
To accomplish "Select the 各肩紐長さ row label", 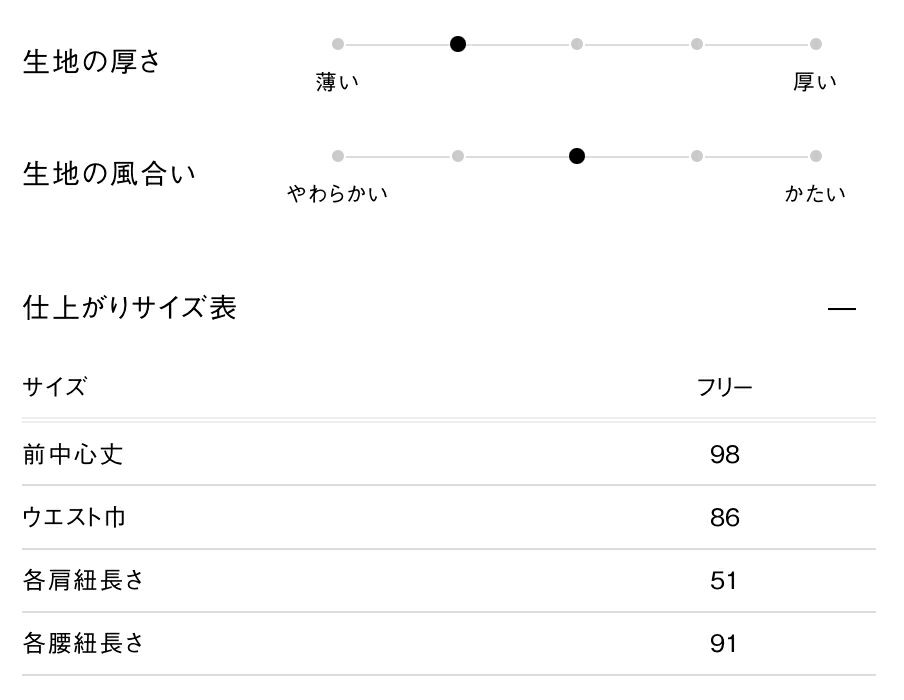I will [83, 581].
